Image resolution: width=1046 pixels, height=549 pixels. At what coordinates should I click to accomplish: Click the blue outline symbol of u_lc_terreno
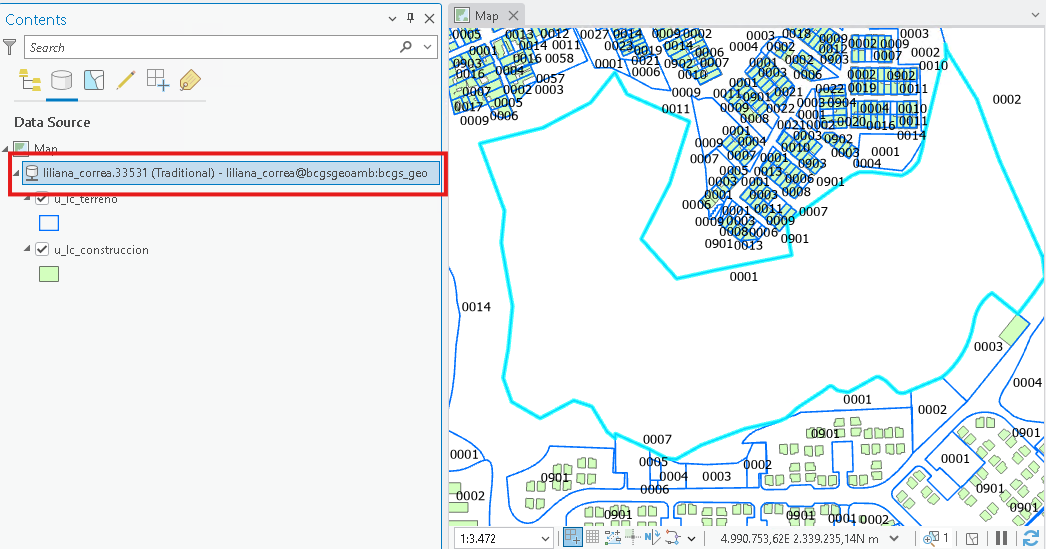[49, 223]
